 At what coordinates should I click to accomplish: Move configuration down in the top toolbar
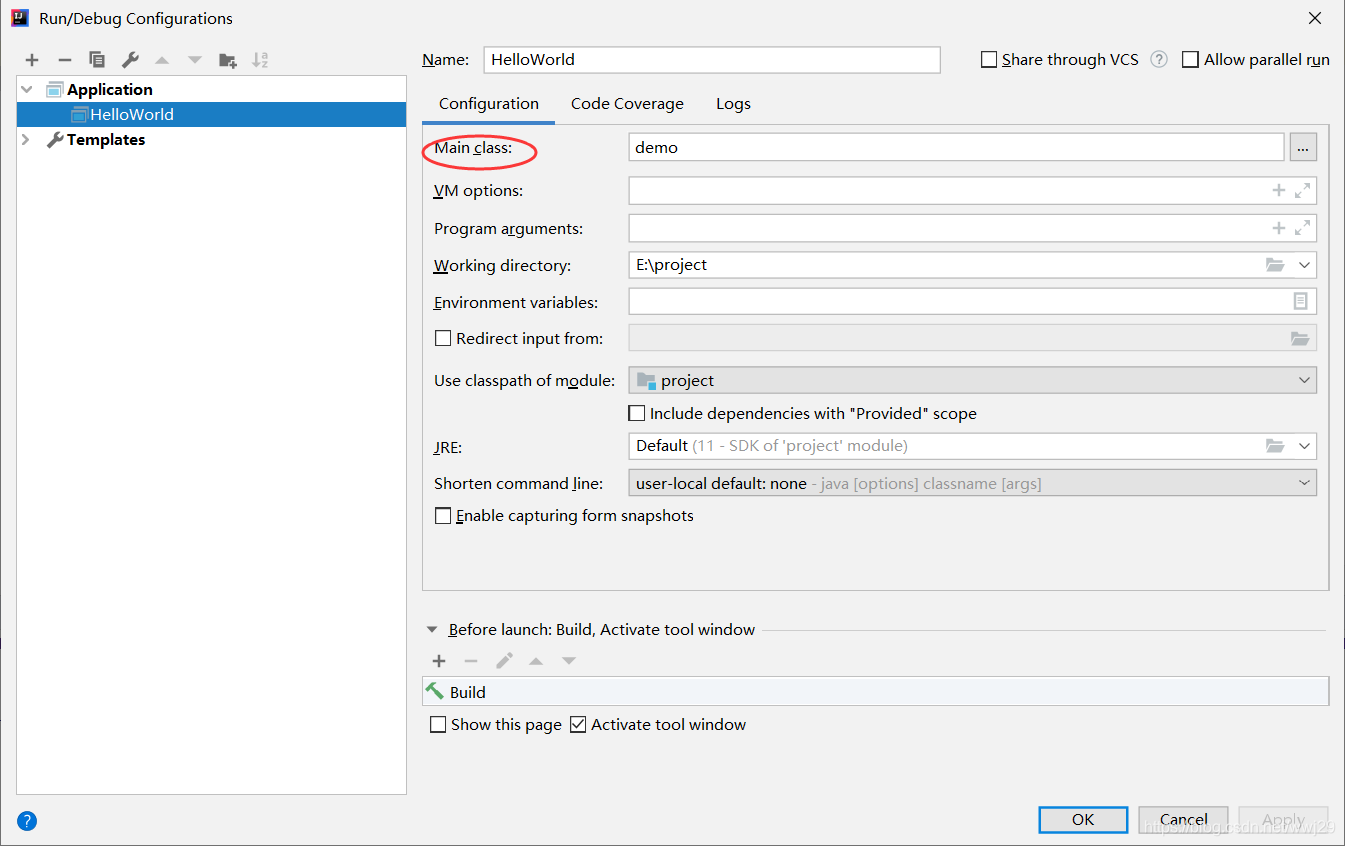click(x=195, y=60)
